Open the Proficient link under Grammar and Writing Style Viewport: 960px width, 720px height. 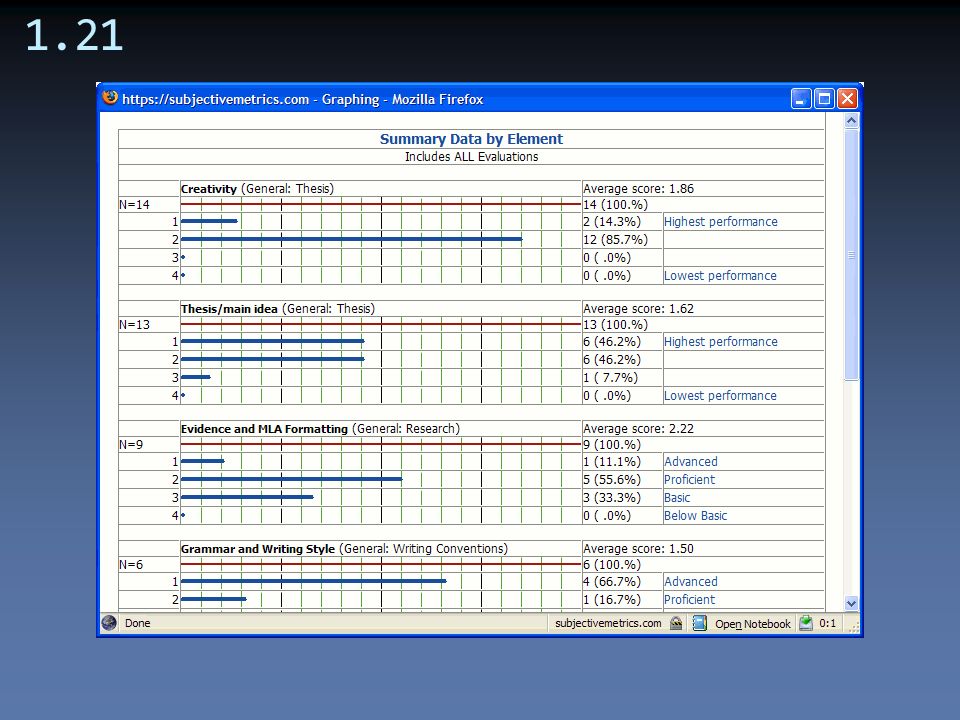[x=689, y=599]
